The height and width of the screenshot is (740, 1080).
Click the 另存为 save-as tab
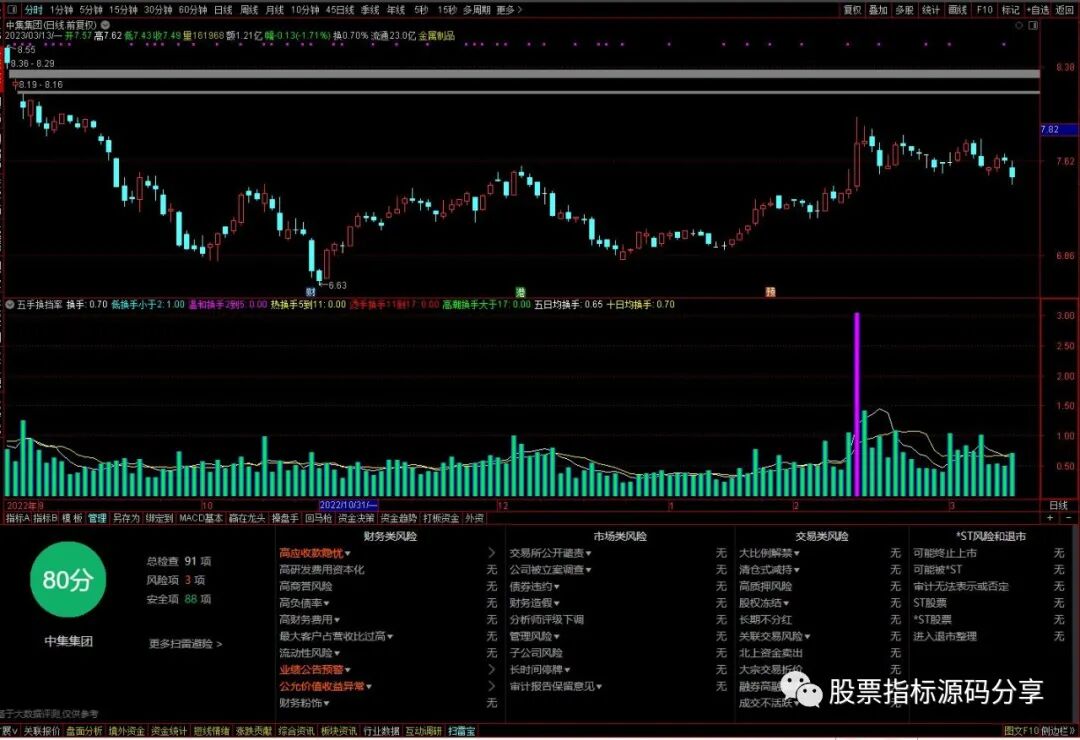[126, 517]
